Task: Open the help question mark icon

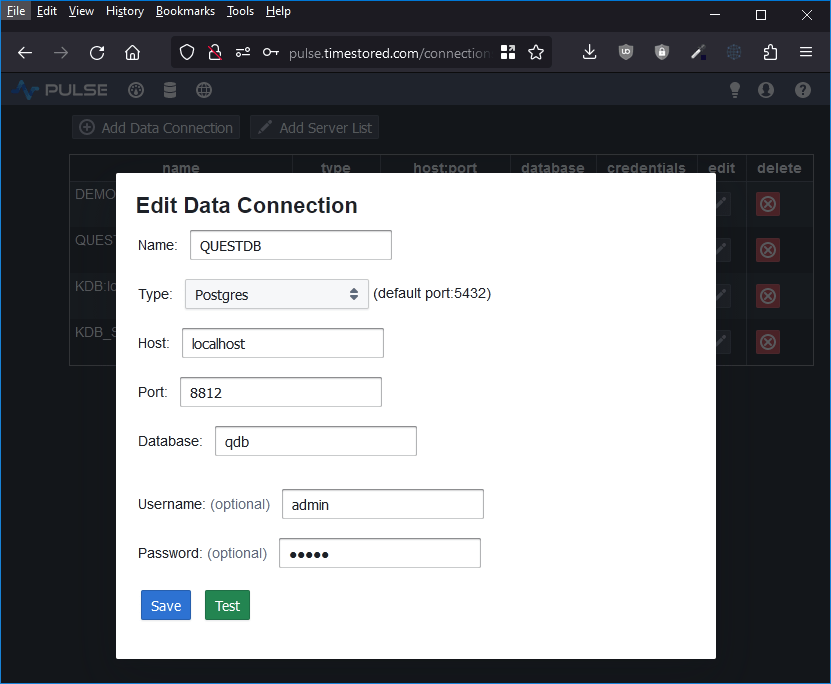Action: pos(802,90)
